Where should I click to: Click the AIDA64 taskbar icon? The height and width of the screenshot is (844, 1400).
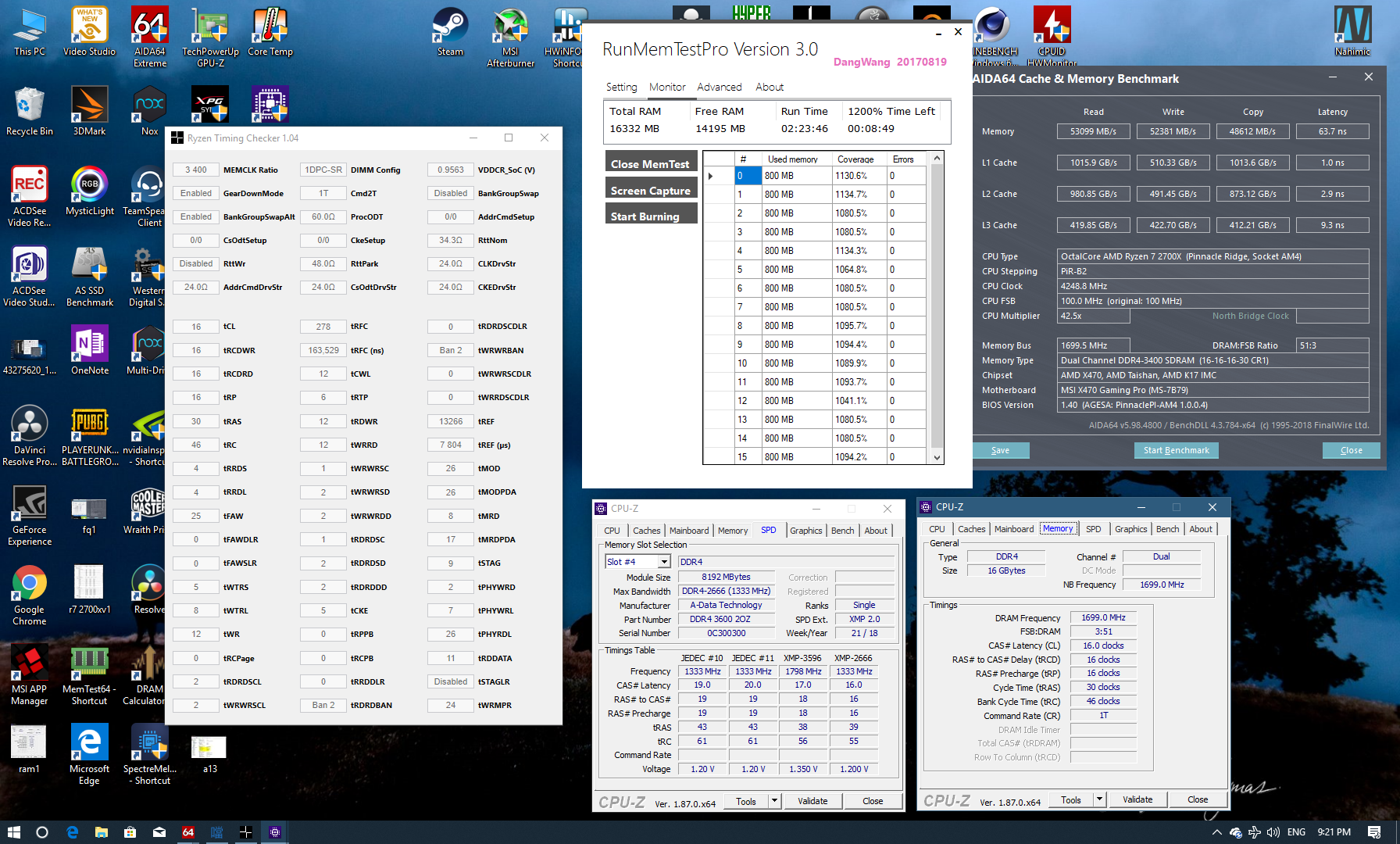tap(188, 832)
